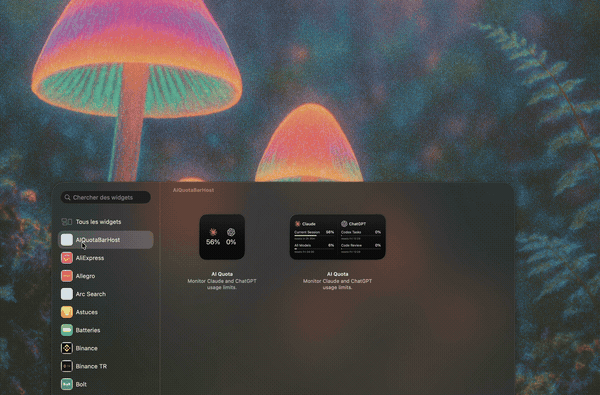Image resolution: width=600 pixels, height=395 pixels.
Task: Open AliExpress widgets in the sidebar
Action: 106,258
